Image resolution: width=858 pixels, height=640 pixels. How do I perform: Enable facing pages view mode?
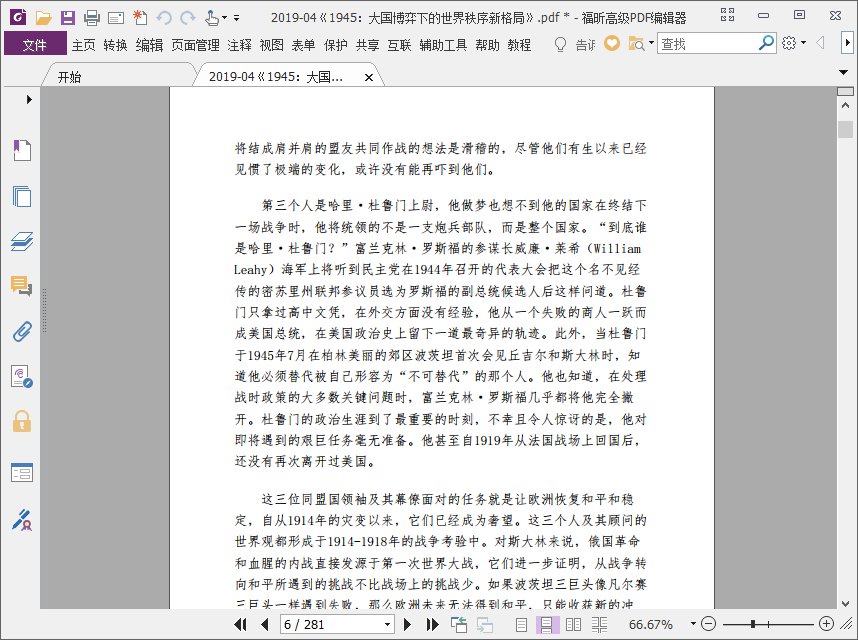[x=573, y=624]
